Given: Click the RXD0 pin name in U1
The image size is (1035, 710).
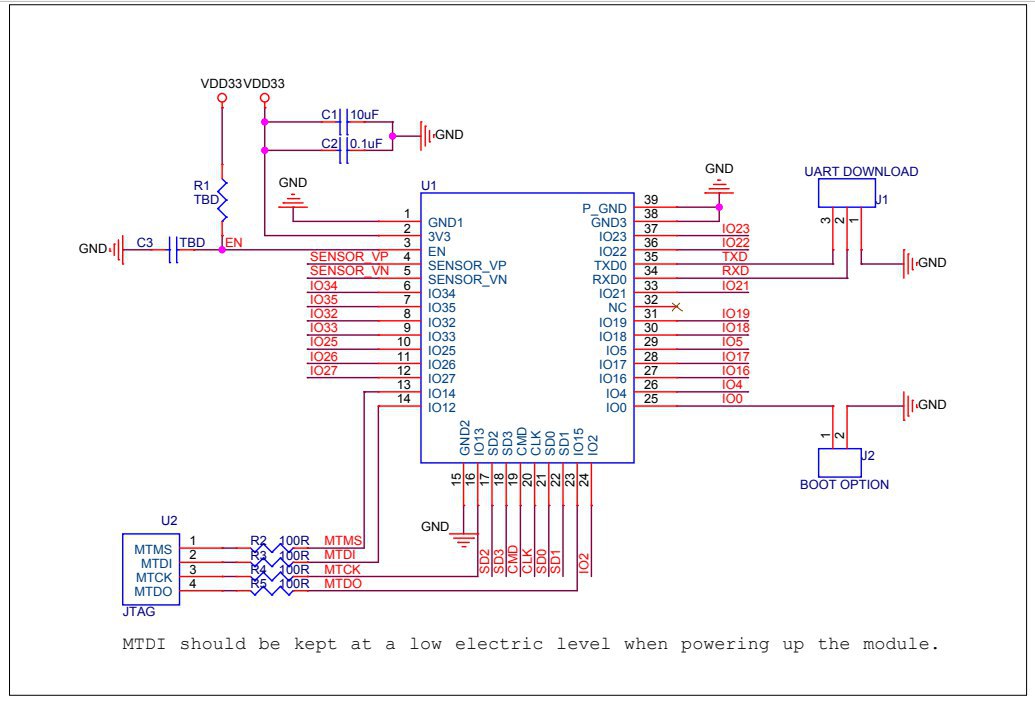Looking at the screenshot, I should [x=610, y=280].
